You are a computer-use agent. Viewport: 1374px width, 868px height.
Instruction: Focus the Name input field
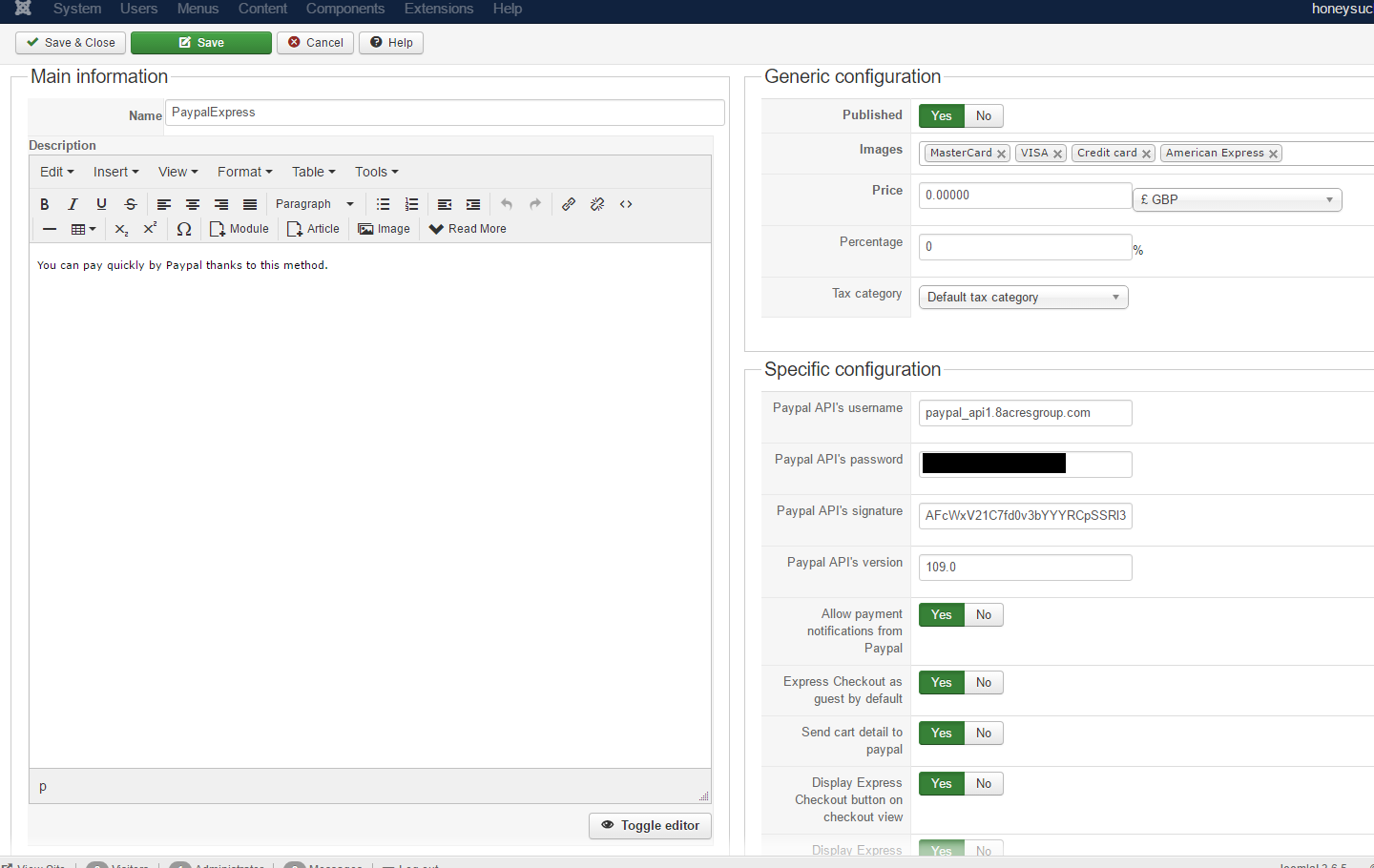445,113
